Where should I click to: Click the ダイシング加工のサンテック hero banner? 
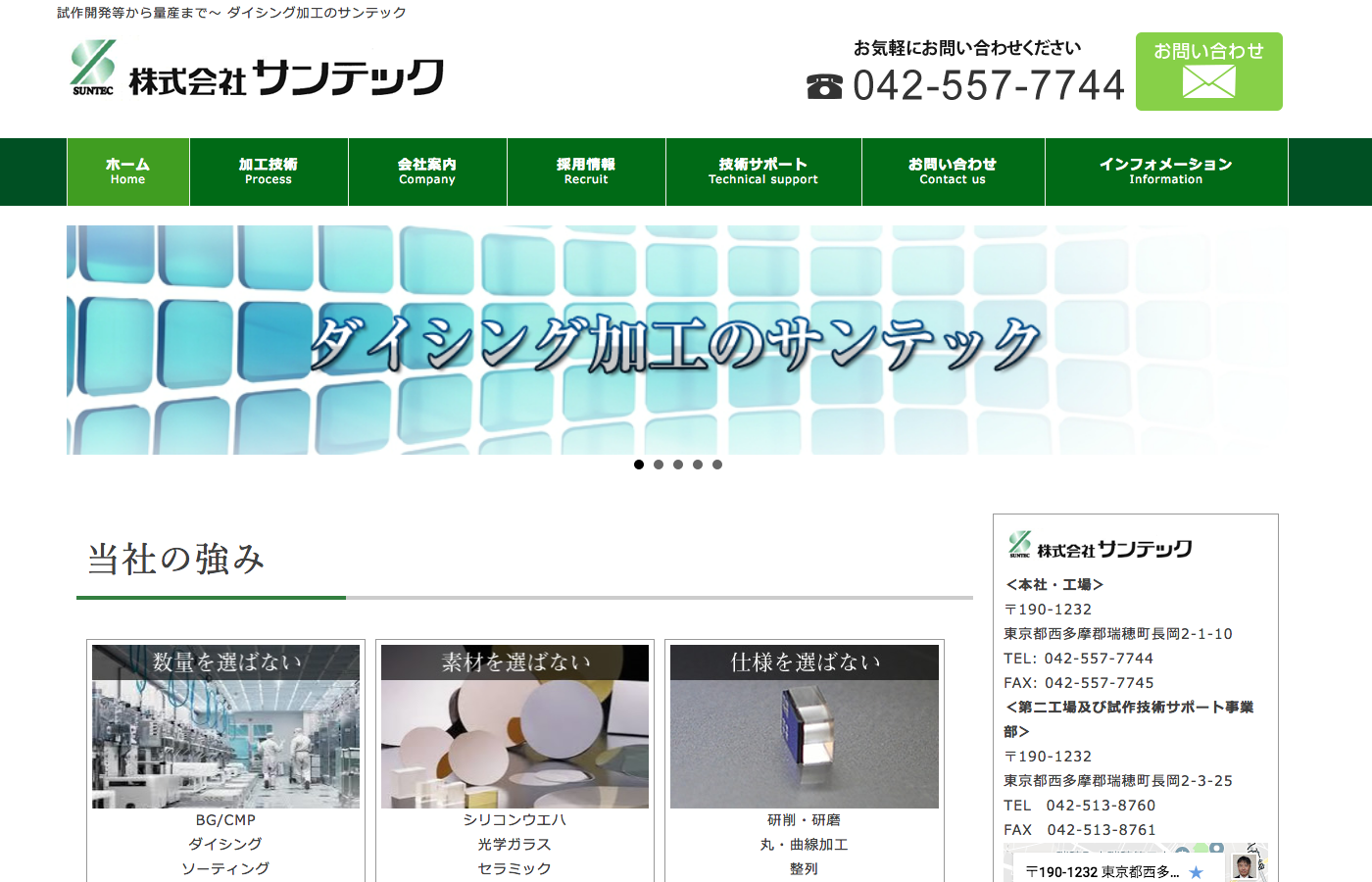click(x=676, y=340)
